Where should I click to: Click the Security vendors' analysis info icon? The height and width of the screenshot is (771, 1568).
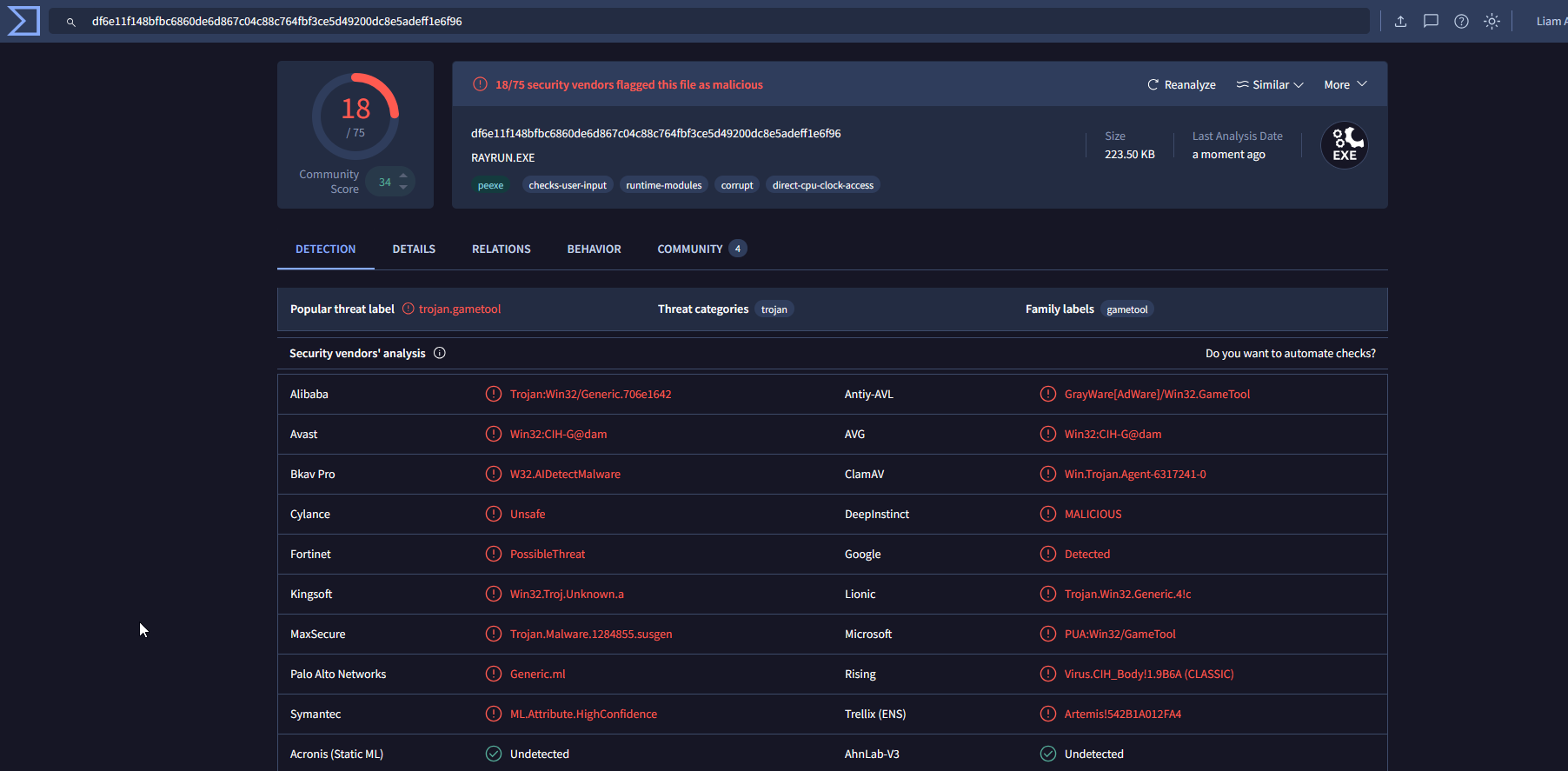tap(440, 353)
